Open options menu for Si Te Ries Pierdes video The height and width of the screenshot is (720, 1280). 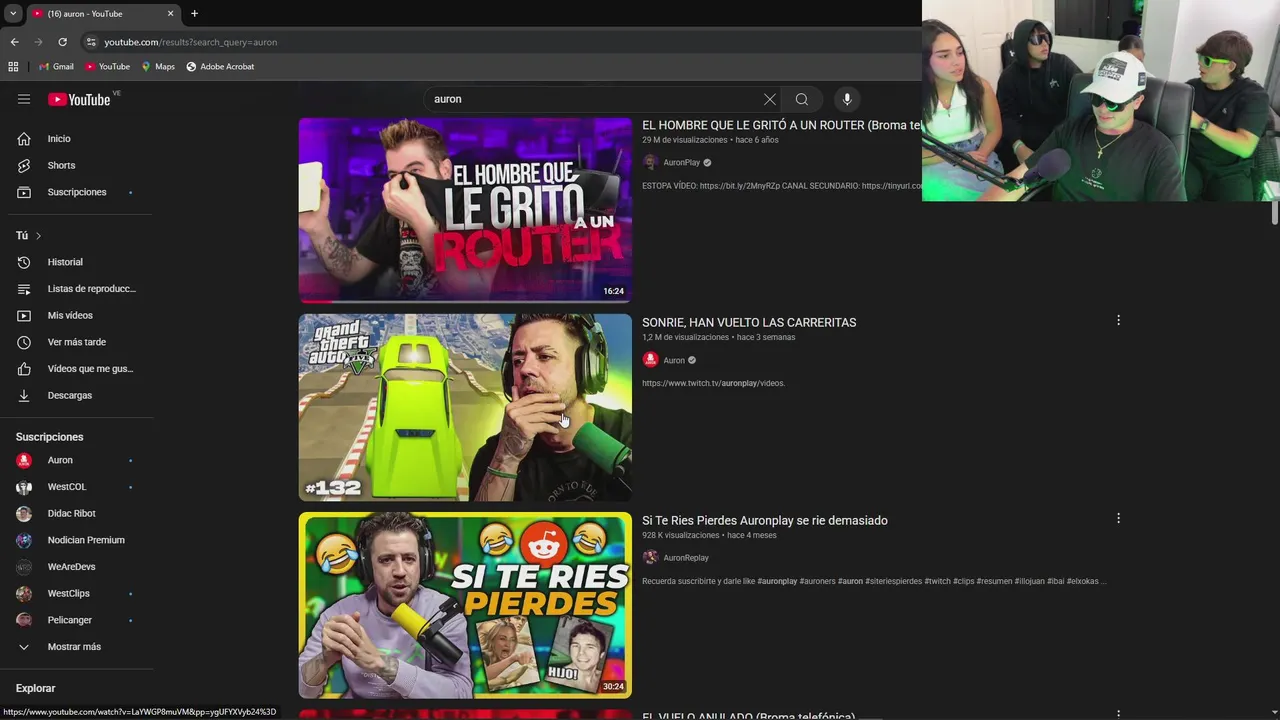pos(1118,518)
